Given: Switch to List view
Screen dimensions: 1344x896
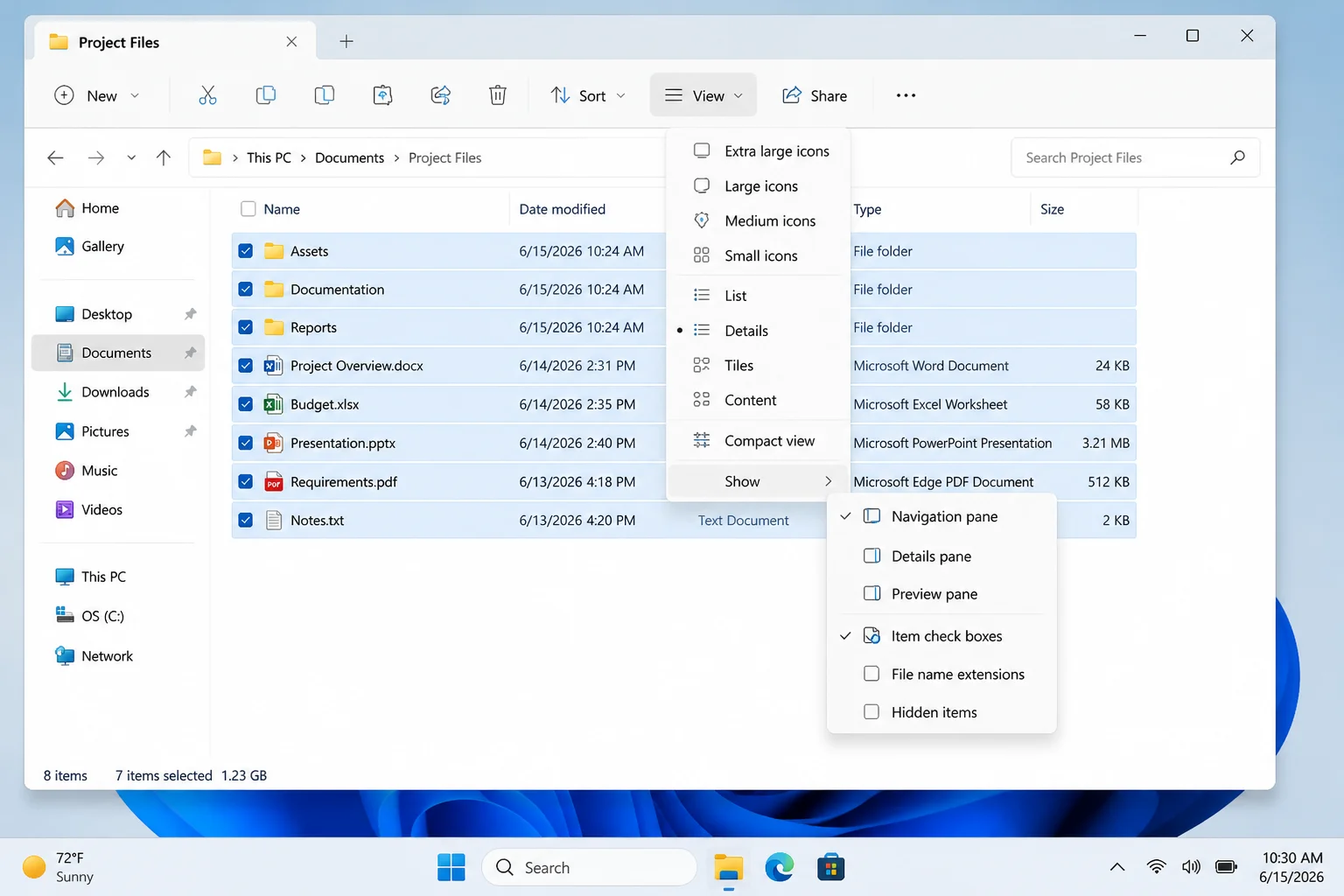Looking at the screenshot, I should click(x=758, y=296).
